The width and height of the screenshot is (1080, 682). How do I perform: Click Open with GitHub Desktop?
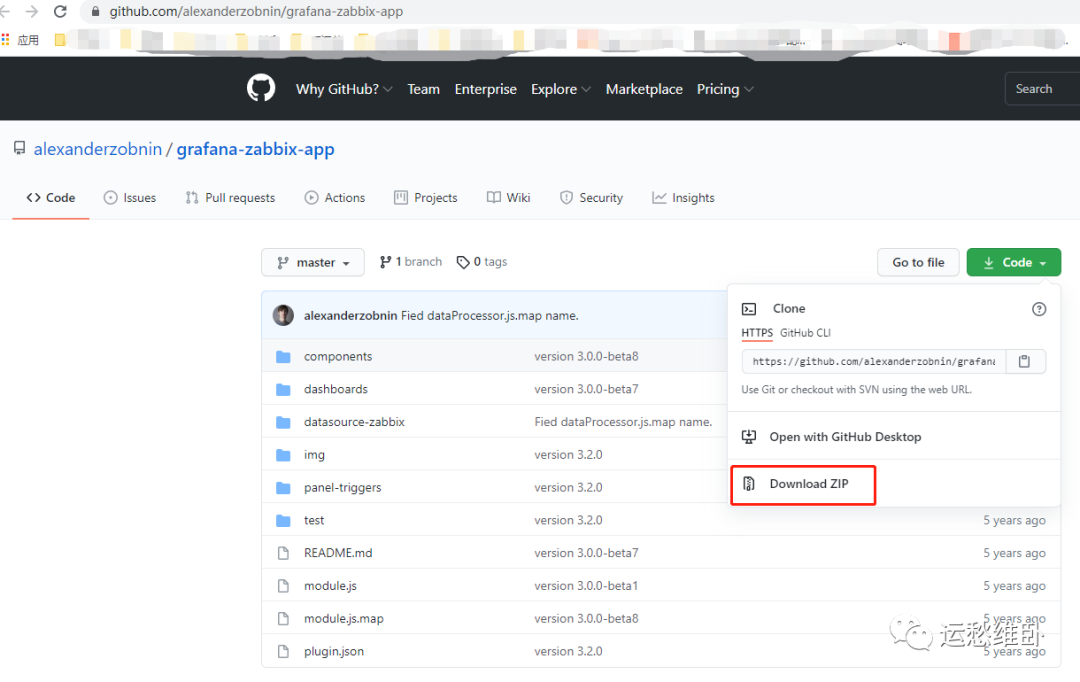(845, 437)
